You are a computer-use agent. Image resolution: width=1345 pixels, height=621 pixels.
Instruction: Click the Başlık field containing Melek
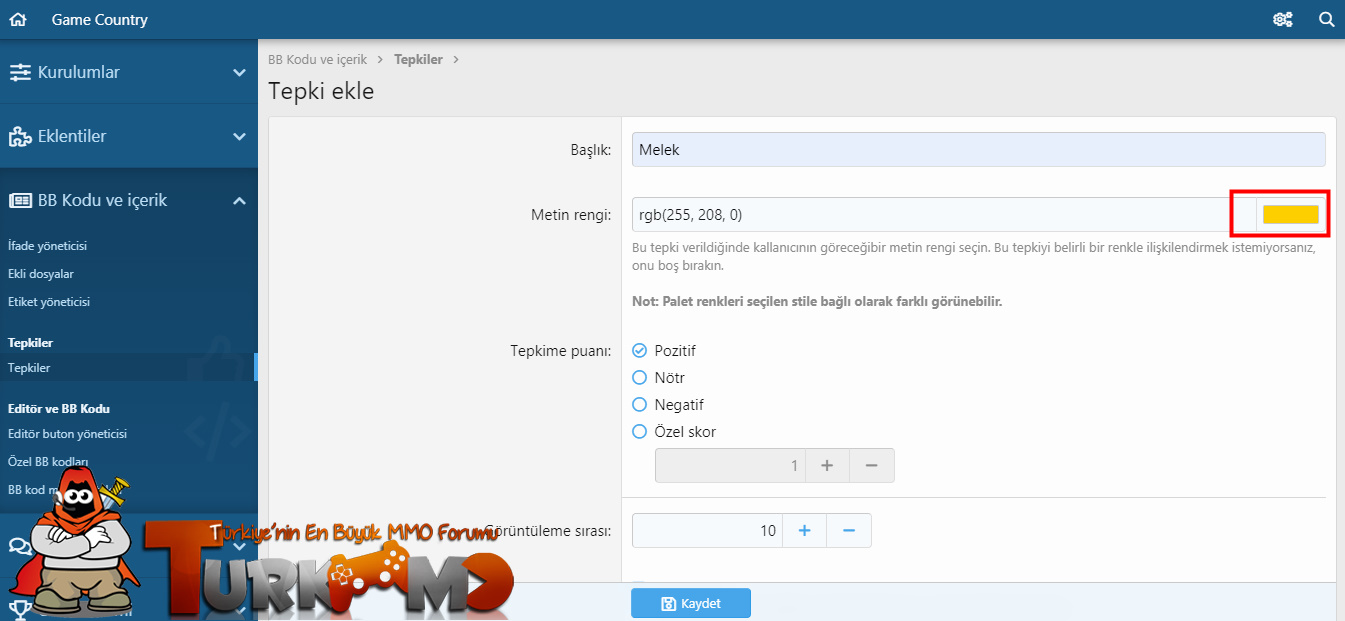(x=979, y=149)
